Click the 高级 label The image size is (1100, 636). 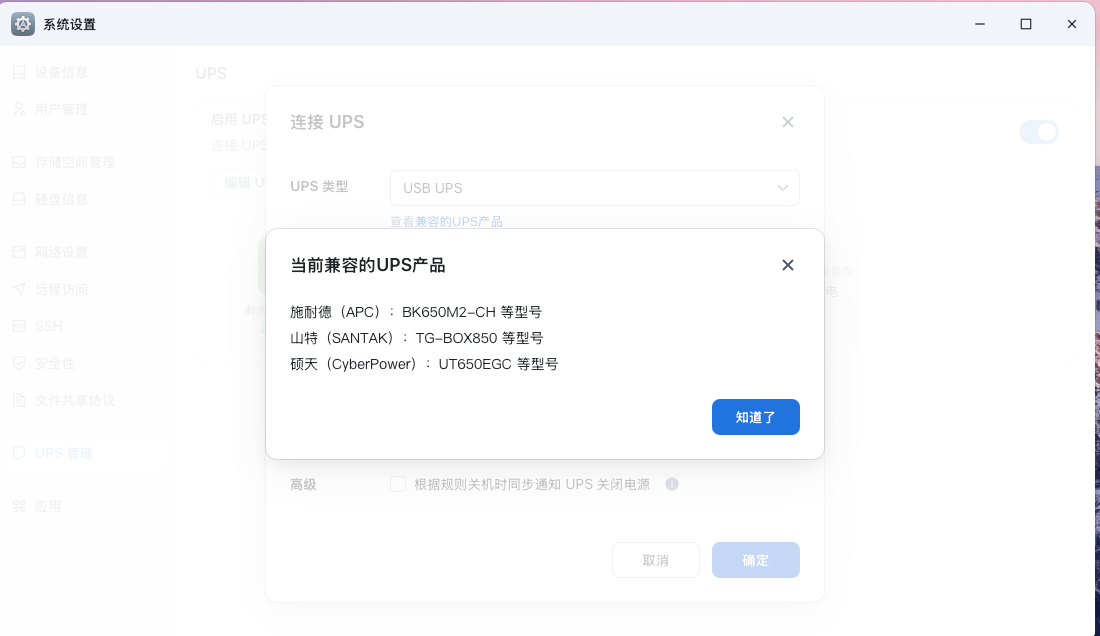(x=304, y=485)
